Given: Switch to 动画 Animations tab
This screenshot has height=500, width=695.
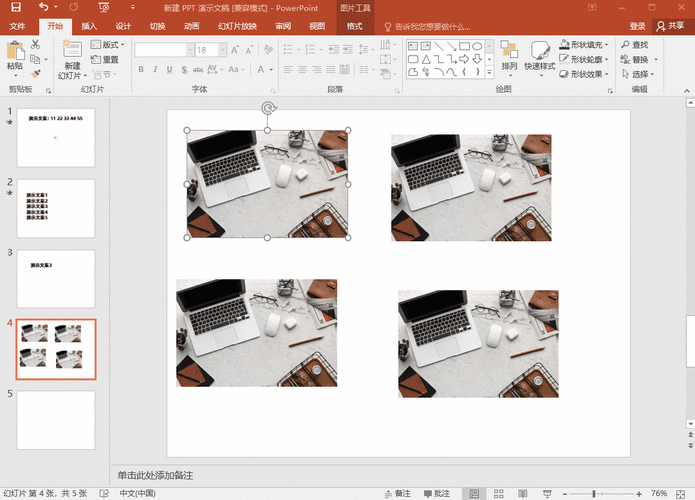Looking at the screenshot, I should point(191,26).
